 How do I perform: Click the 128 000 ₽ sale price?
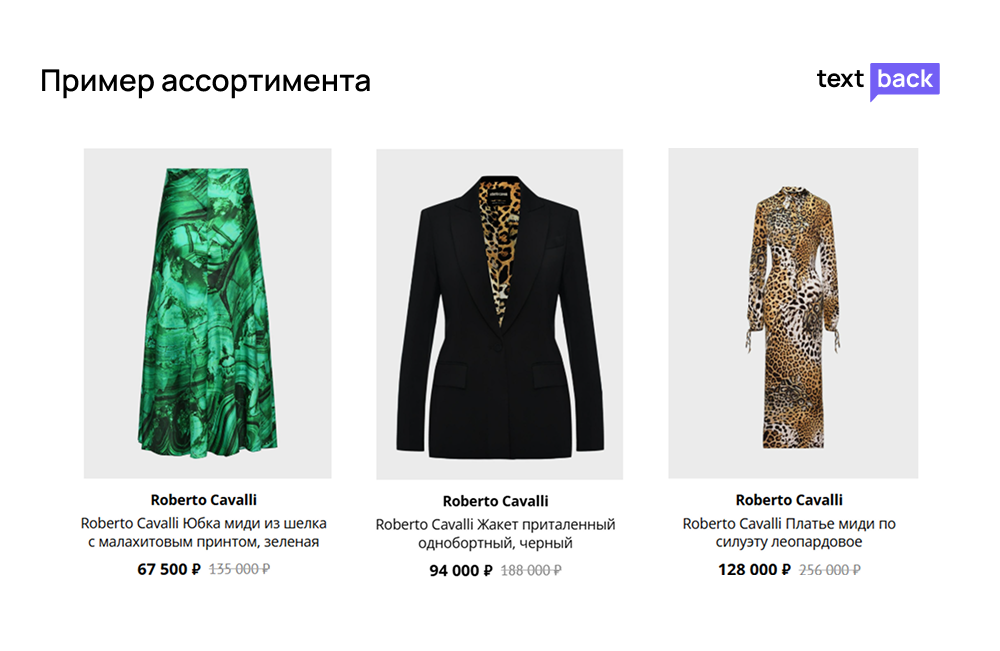pyautogui.click(x=754, y=569)
